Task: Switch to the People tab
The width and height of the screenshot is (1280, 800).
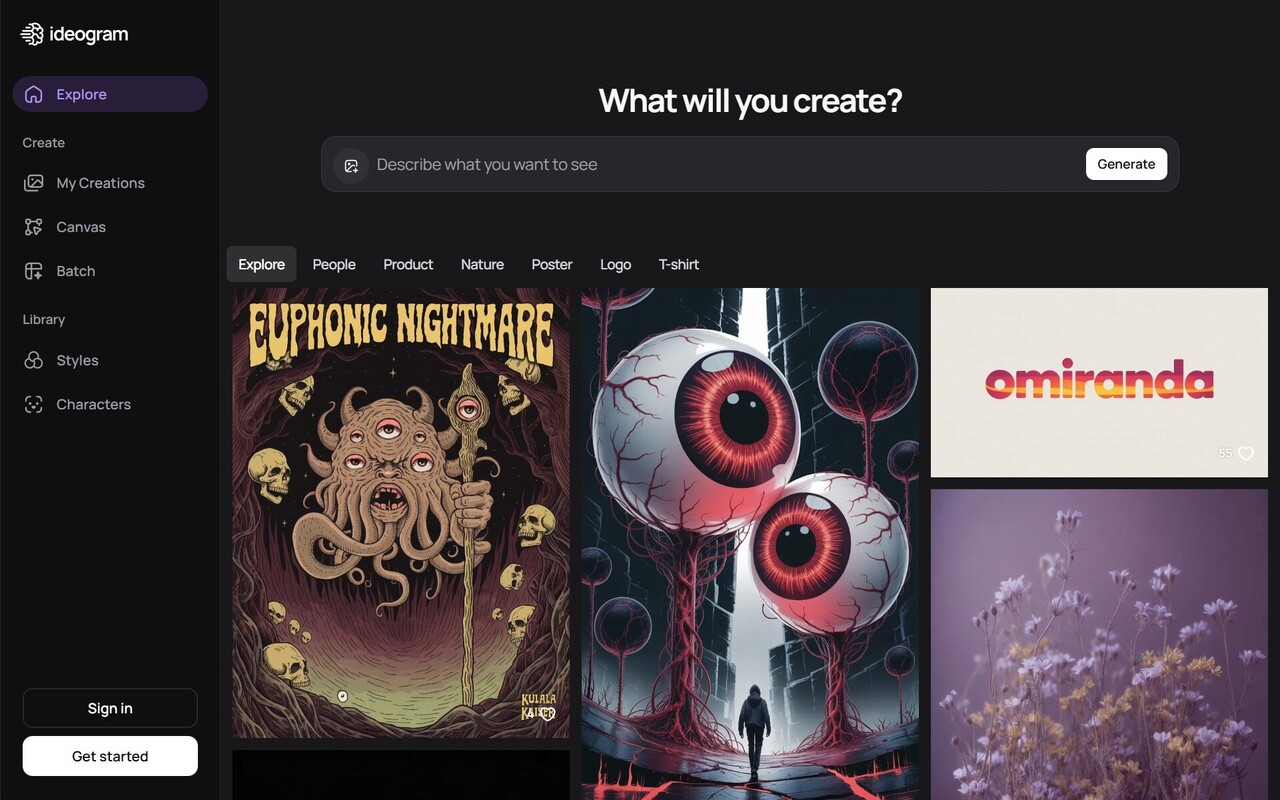Action: 334,264
